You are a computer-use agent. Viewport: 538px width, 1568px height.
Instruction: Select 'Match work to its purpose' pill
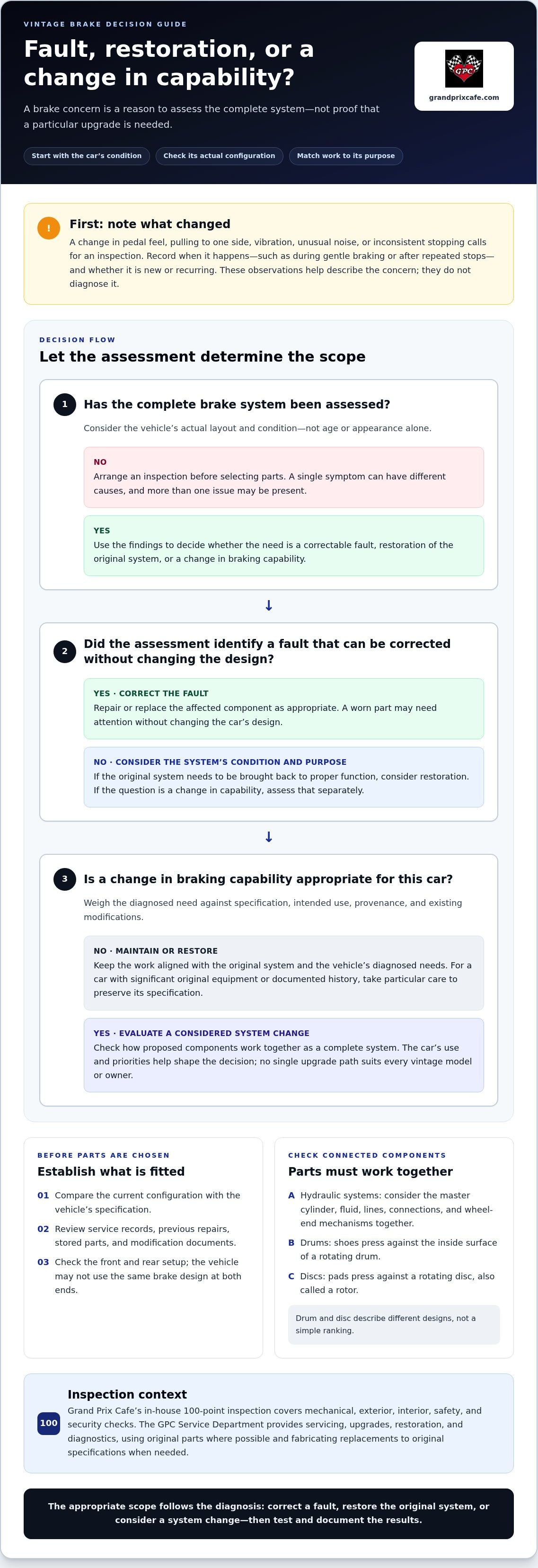(346, 156)
